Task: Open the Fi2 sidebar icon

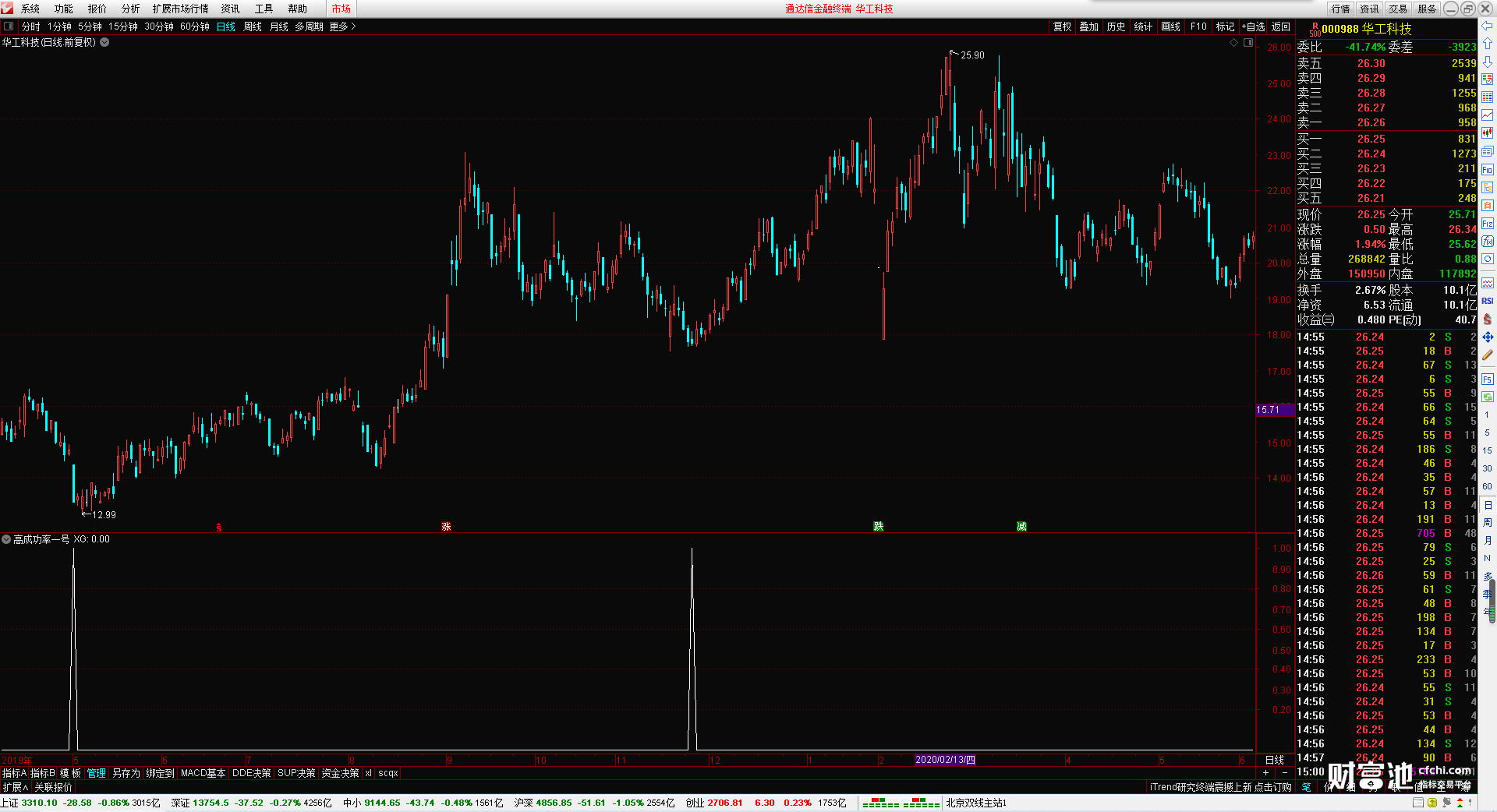Action: coord(1488,224)
